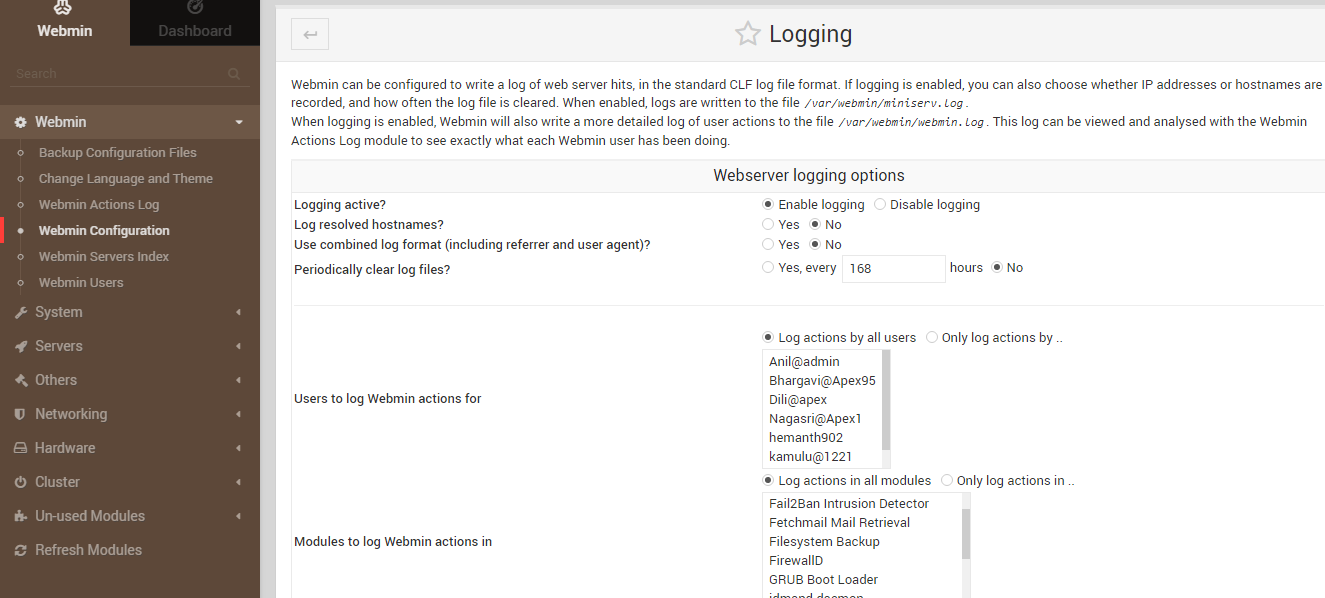Select the Enable logging radio button
Image resolution: width=1325 pixels, height=598 pixels.
click(x=767, y=204)
